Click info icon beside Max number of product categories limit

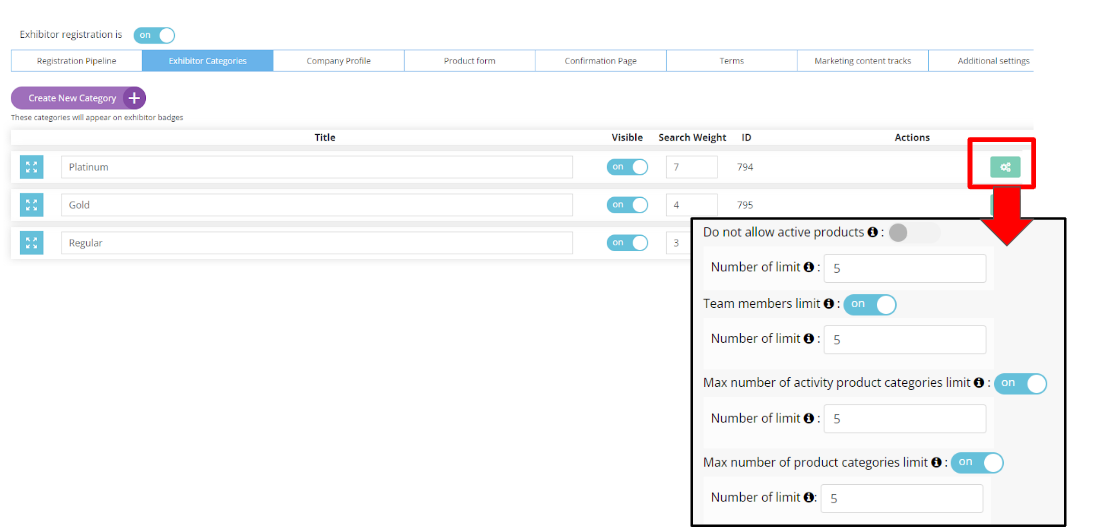pos(937,463)
